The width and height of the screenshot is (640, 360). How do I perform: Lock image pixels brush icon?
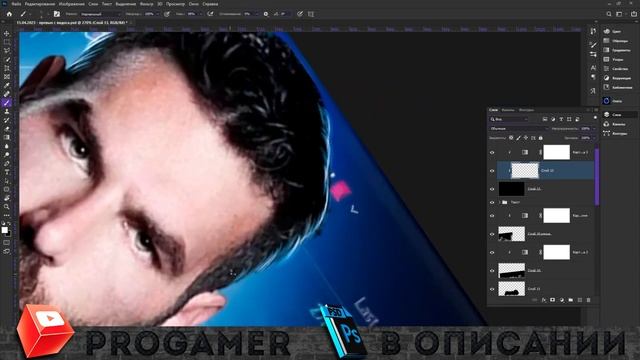[518, 138]
